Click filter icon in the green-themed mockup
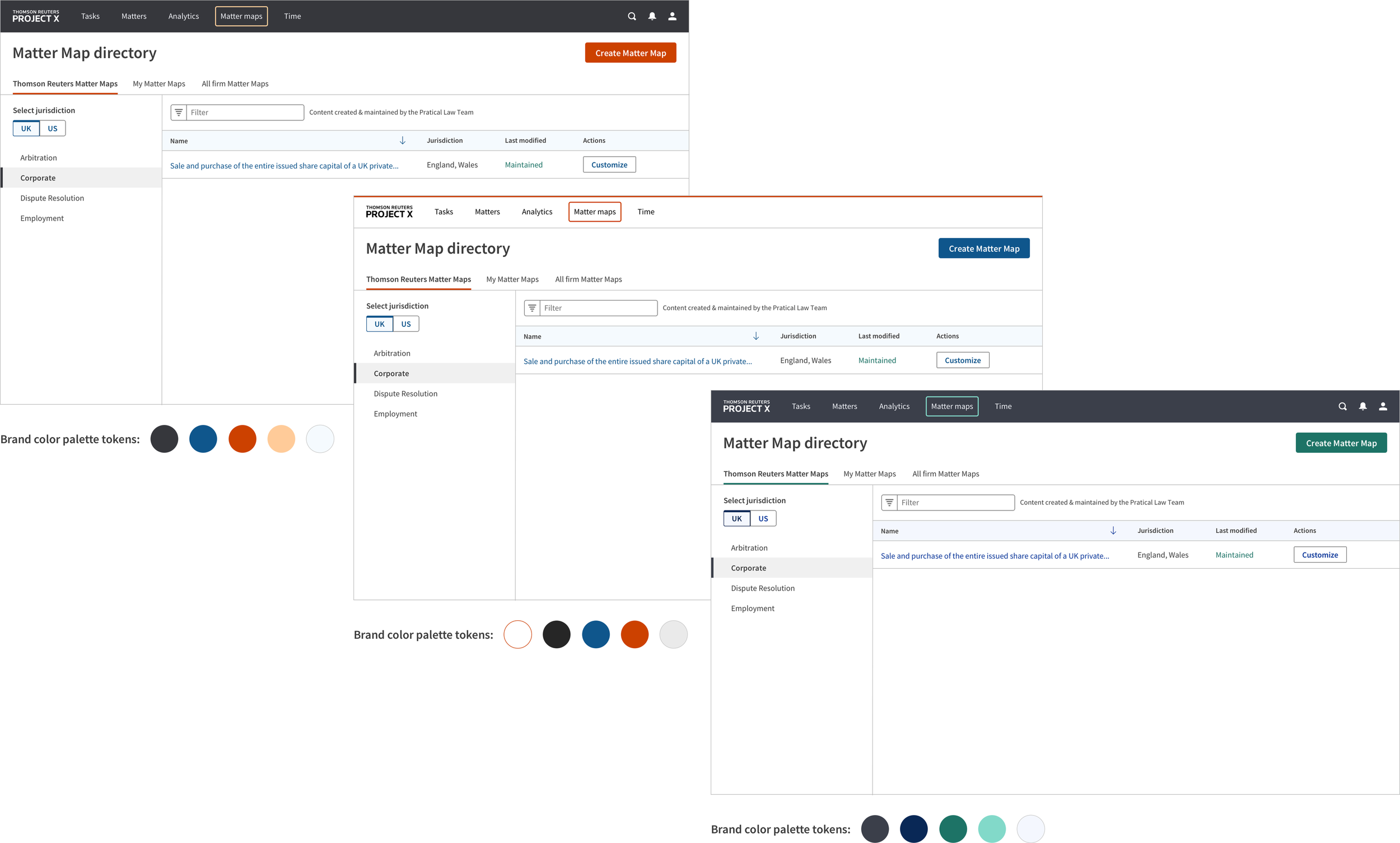The image size is (1400, 843). coord(889,502)
